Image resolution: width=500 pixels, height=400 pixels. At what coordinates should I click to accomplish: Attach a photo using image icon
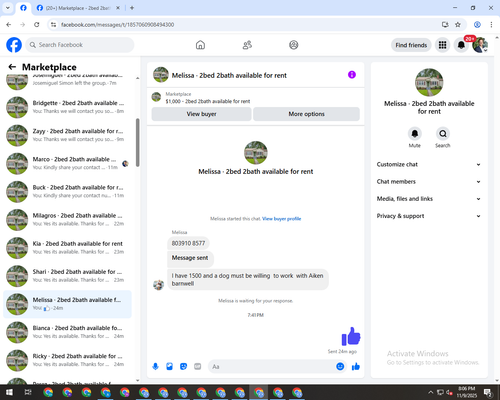(x=169, y=367)
